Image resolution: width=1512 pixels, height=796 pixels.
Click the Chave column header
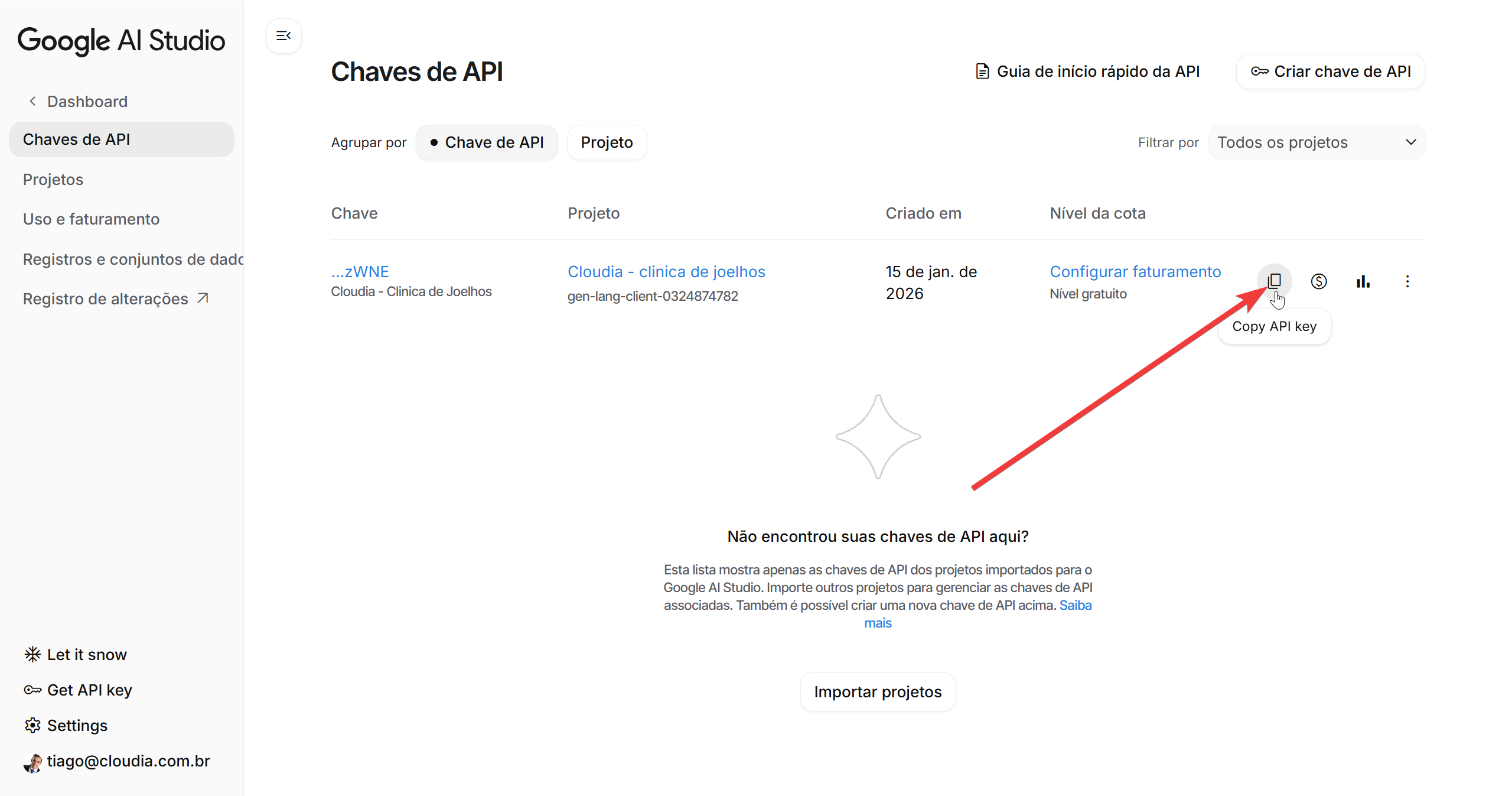pyautogui.click(x=354, y=213)
